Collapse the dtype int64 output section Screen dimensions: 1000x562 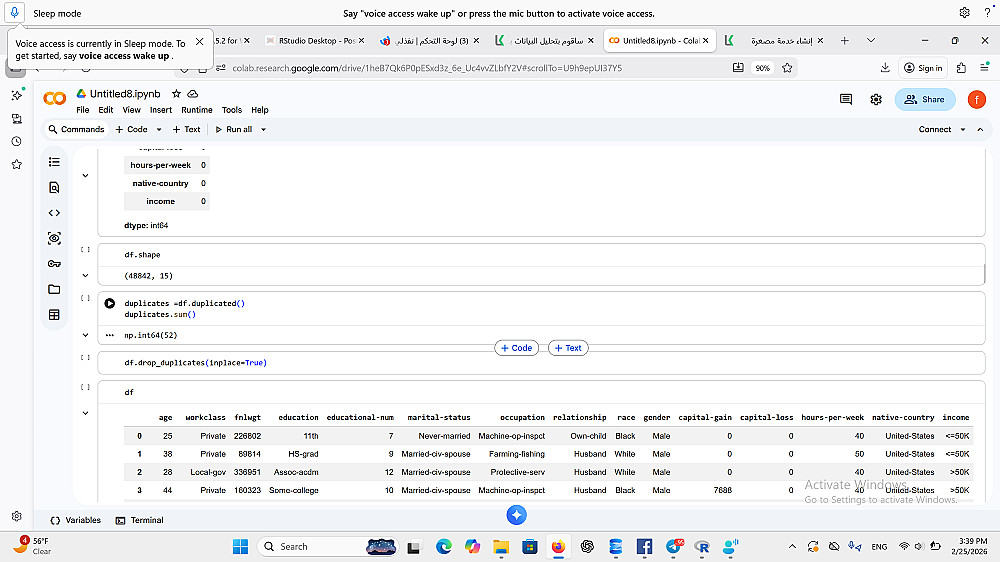pos(85,175)
